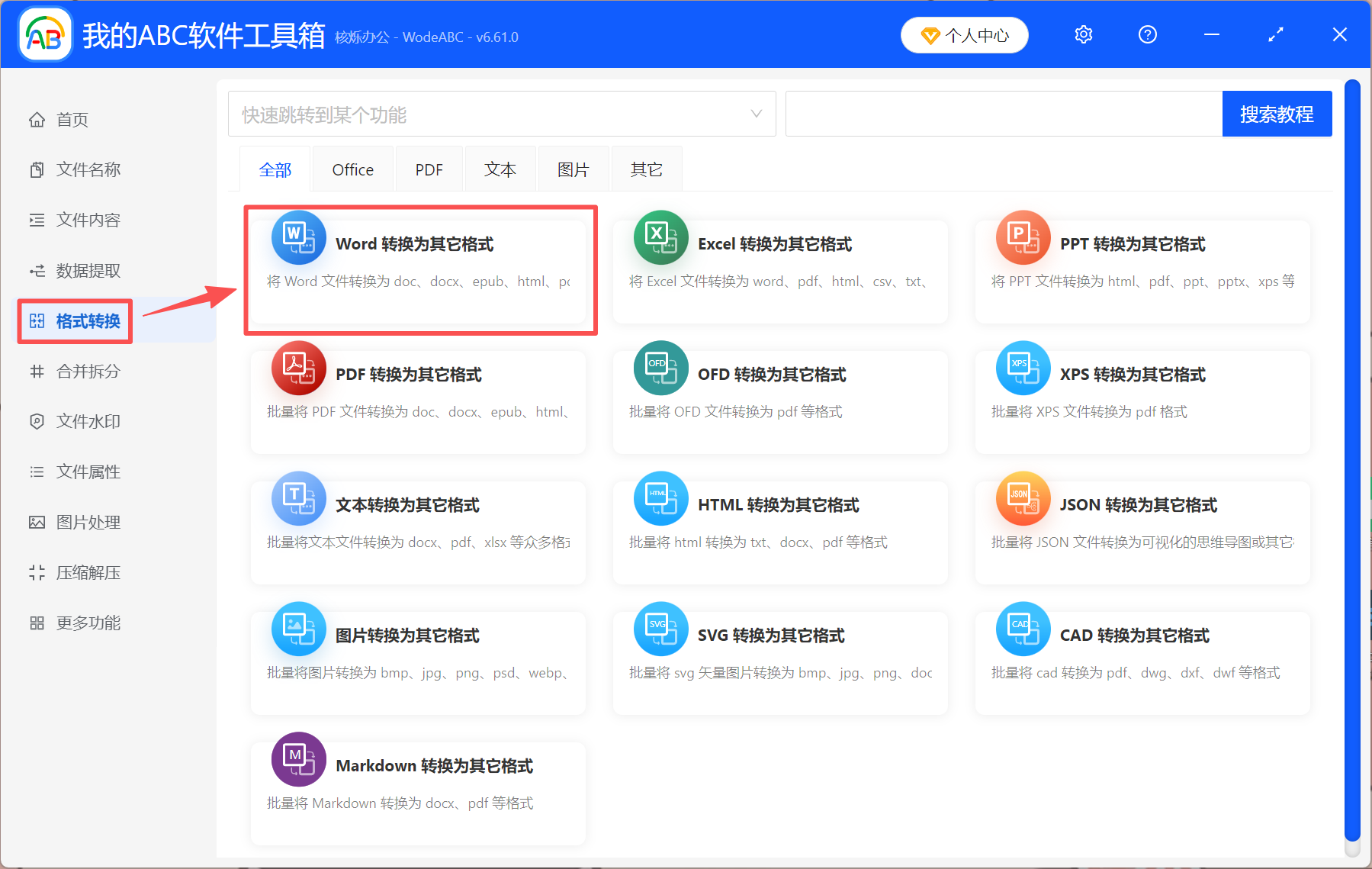Select the PDF conversion tool icon
The height and width of the screenshot is (869, 1372).
pos(298,368)
